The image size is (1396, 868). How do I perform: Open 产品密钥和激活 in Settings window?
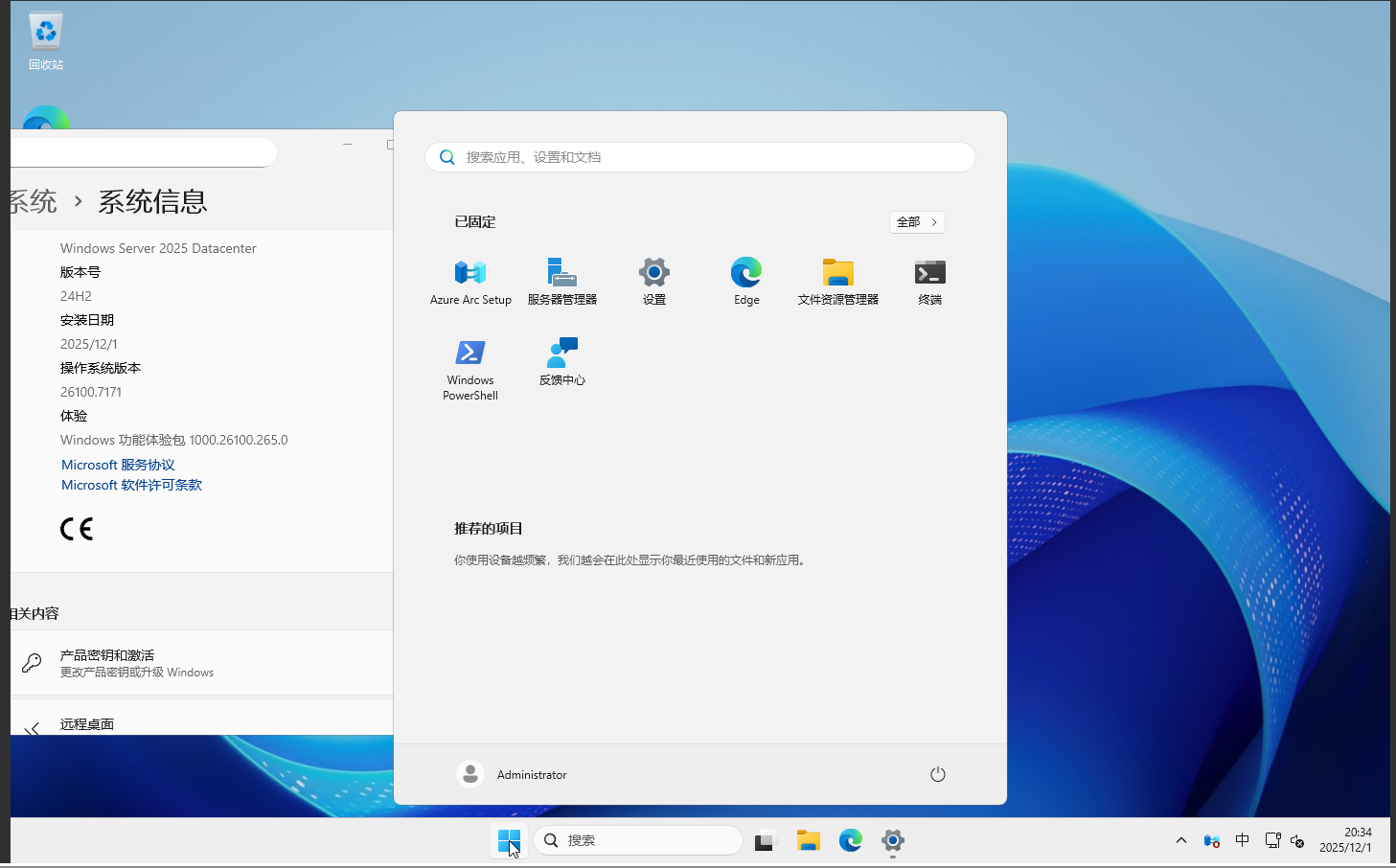point(201,662)
